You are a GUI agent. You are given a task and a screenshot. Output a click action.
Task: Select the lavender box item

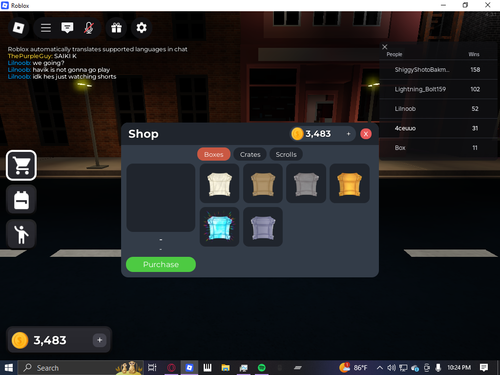click(x=263, y=227)
